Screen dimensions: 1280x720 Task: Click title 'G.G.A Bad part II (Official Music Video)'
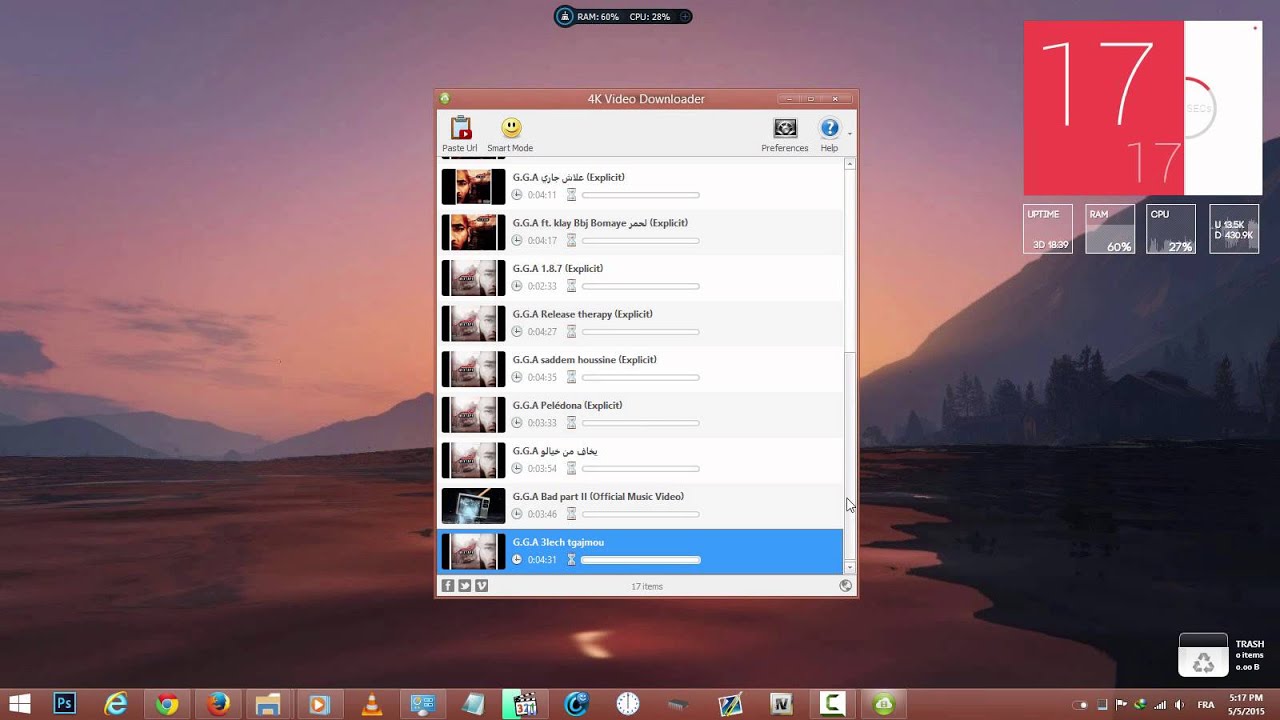598,497
